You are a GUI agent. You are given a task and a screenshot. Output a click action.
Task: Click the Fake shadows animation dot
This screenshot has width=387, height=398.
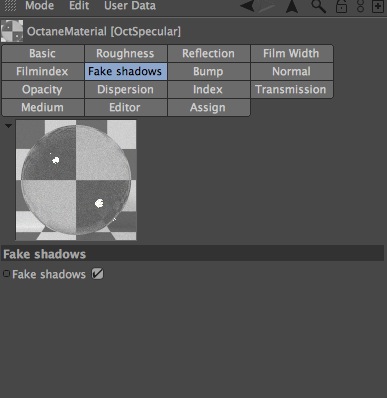6,274
